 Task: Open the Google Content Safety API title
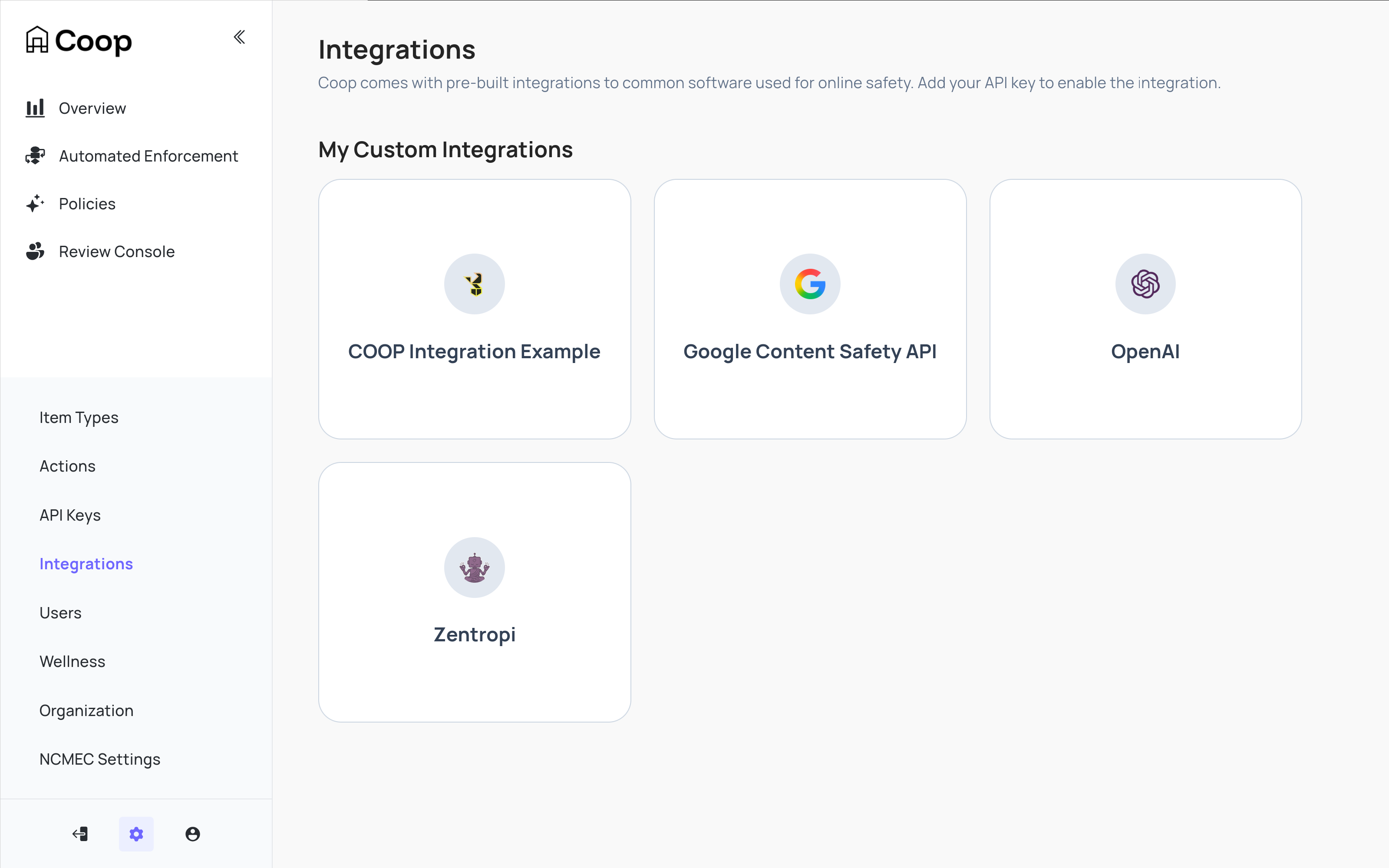[810, 351]
